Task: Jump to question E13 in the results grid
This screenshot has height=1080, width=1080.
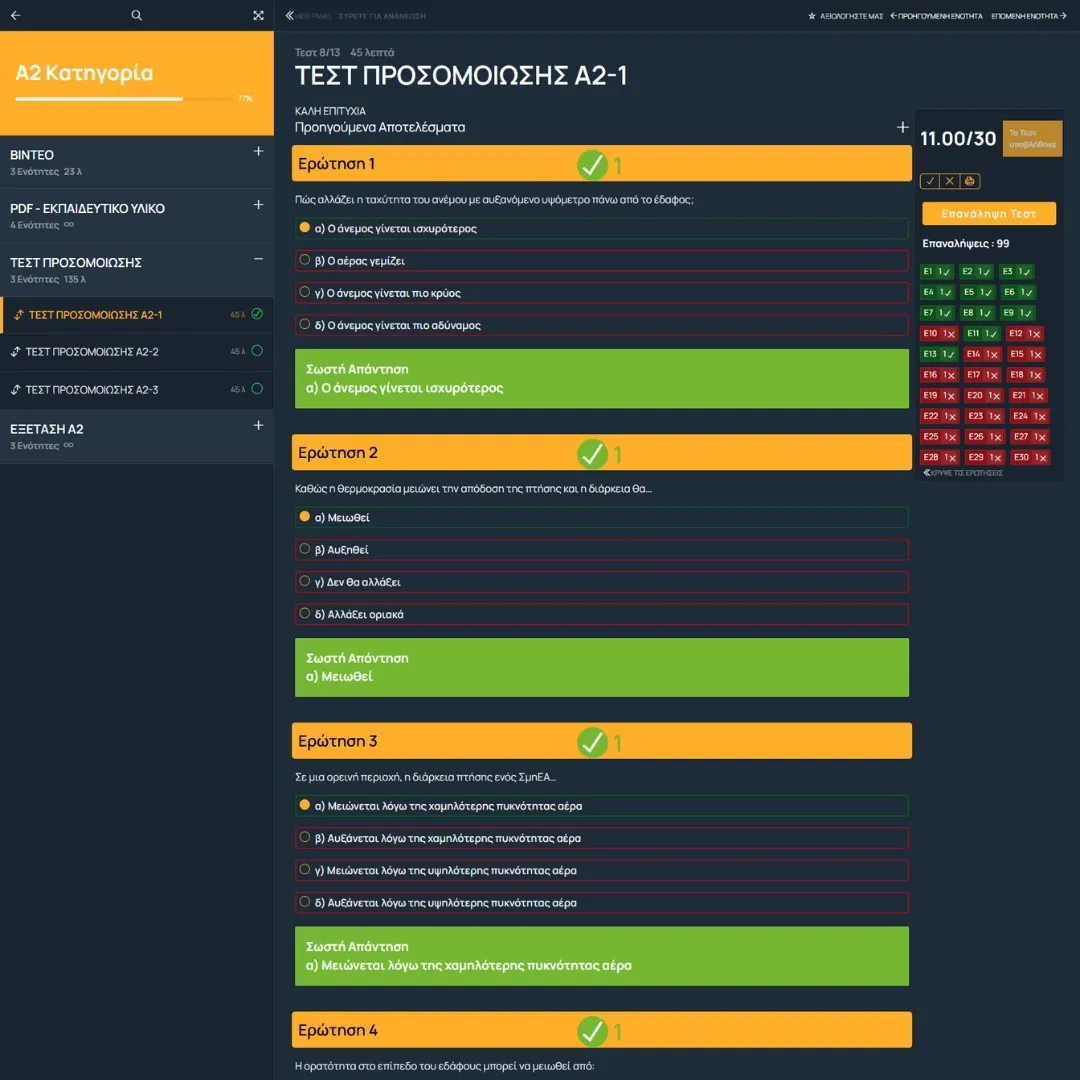Action: [938, 354]
